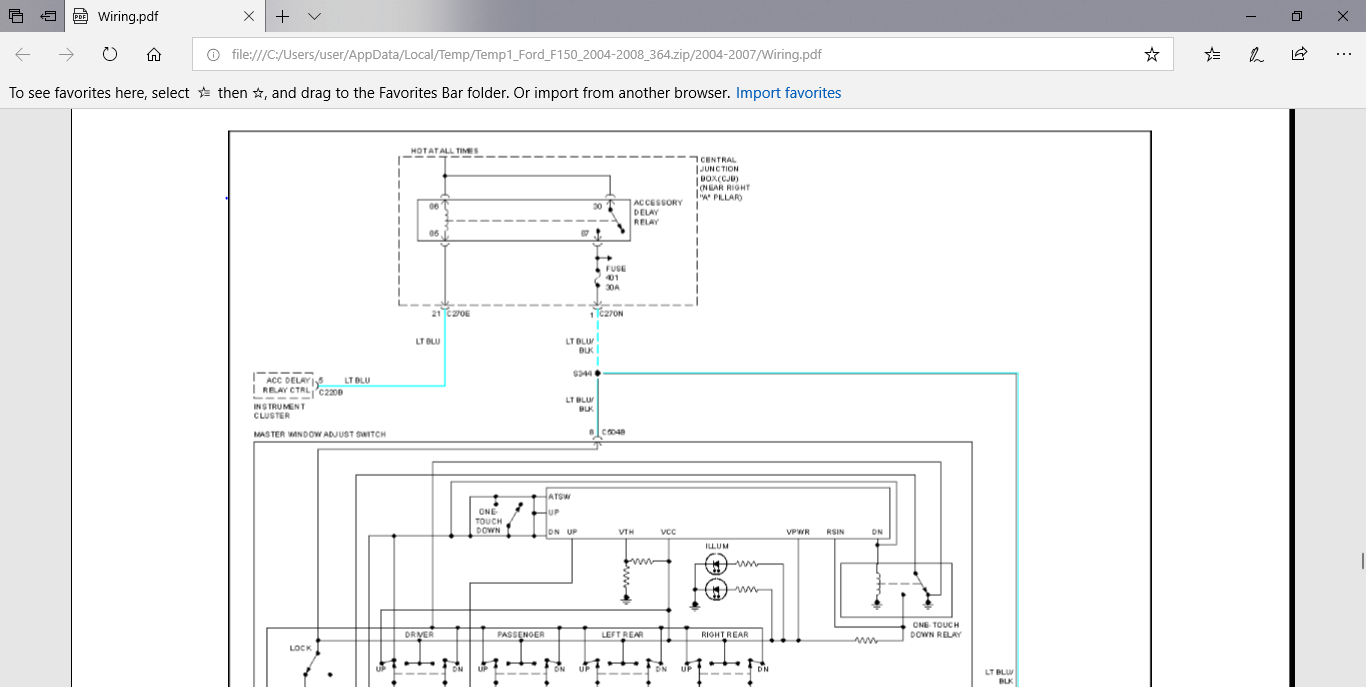
Task: Share this page
Action: pos(1299,55)
